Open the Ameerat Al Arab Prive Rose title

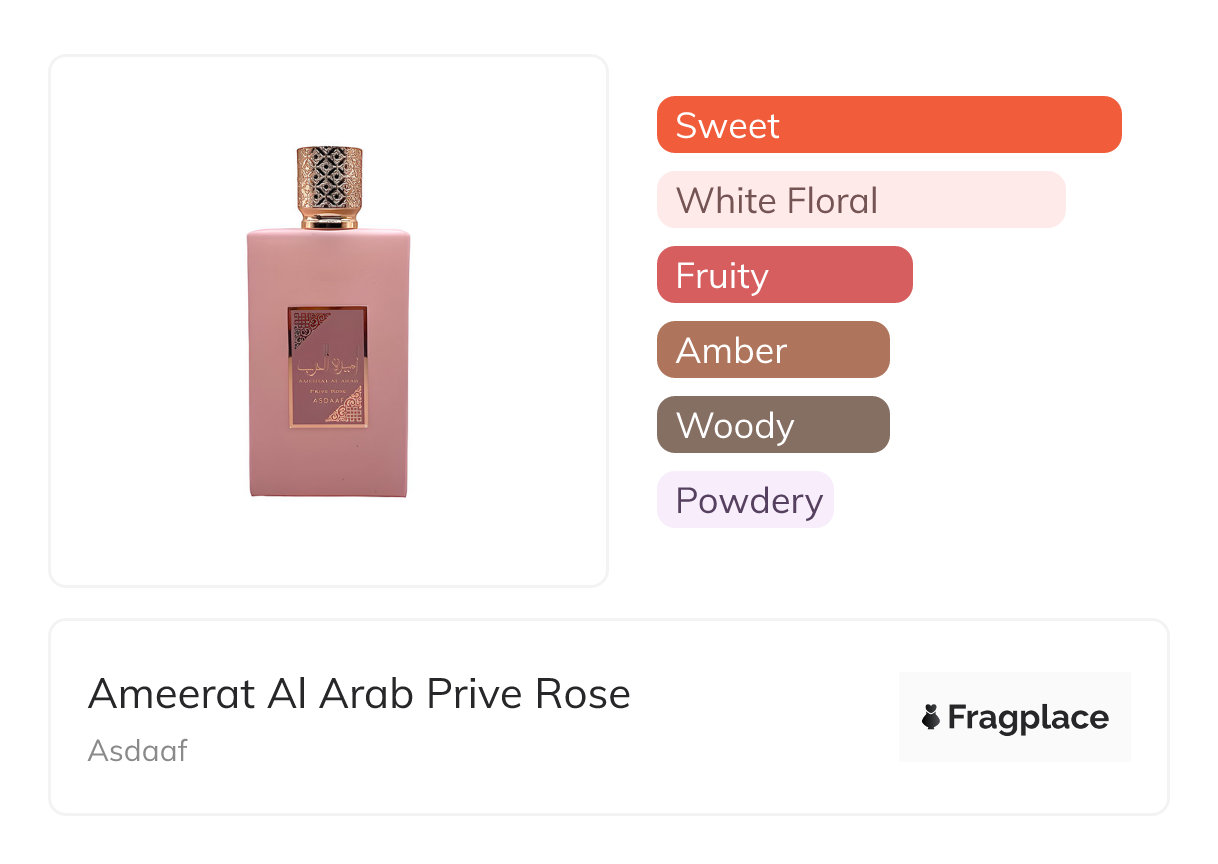coord(359,694)
